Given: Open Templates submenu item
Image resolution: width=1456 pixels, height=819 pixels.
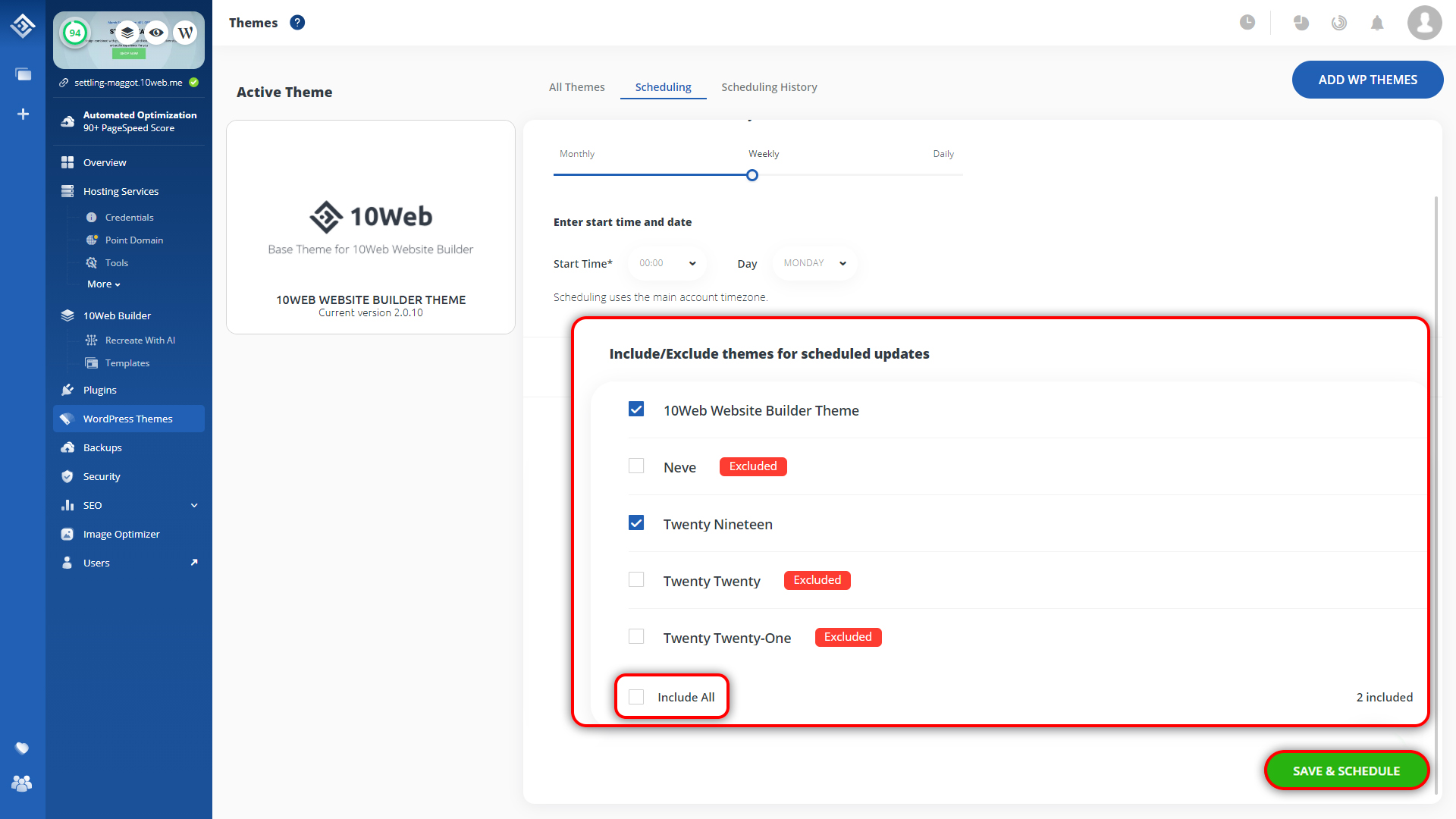Looking at the screenshot, I should point(127,362).
